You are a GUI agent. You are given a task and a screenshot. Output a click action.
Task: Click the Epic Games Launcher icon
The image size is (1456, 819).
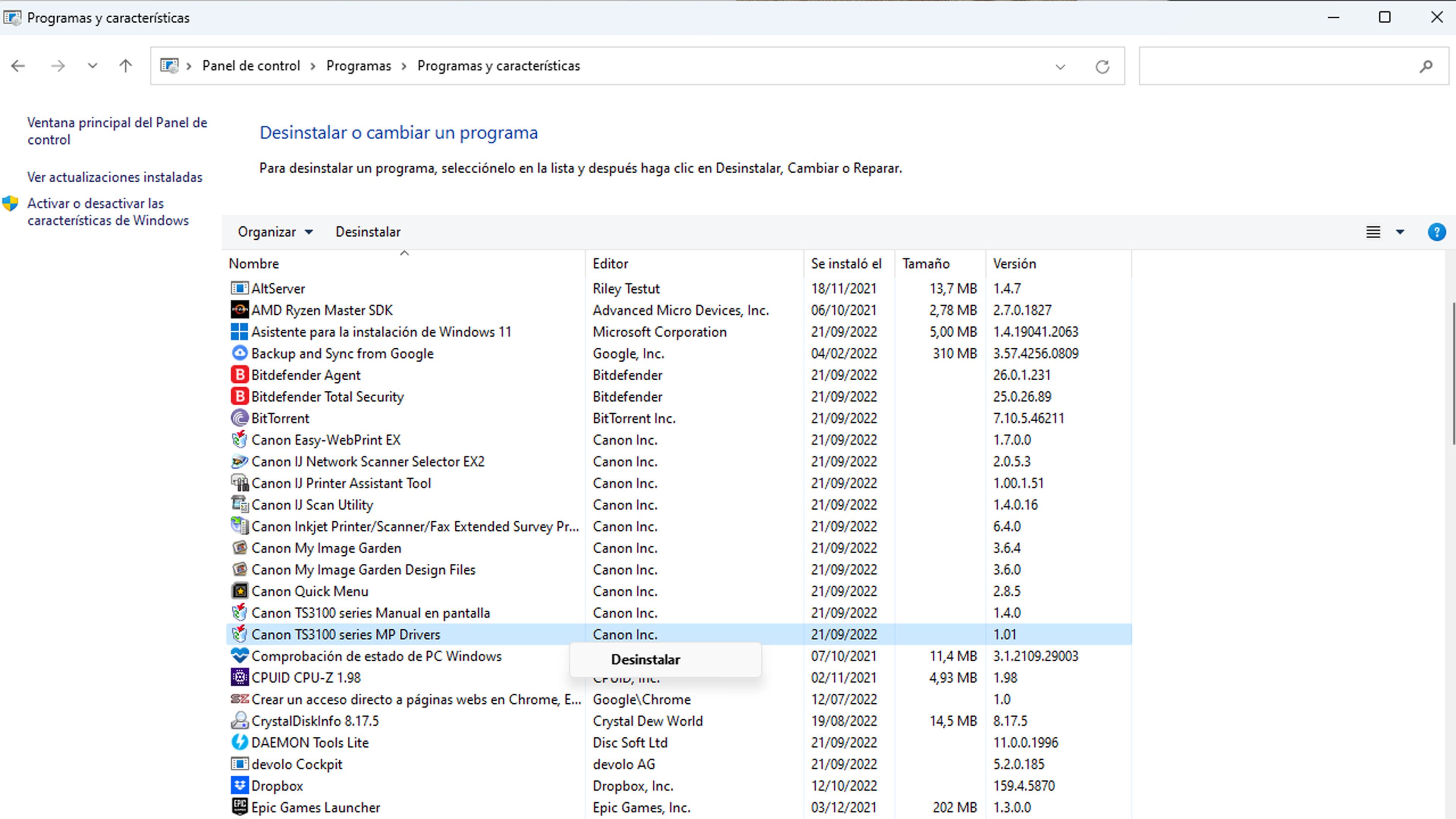(239, 807)
